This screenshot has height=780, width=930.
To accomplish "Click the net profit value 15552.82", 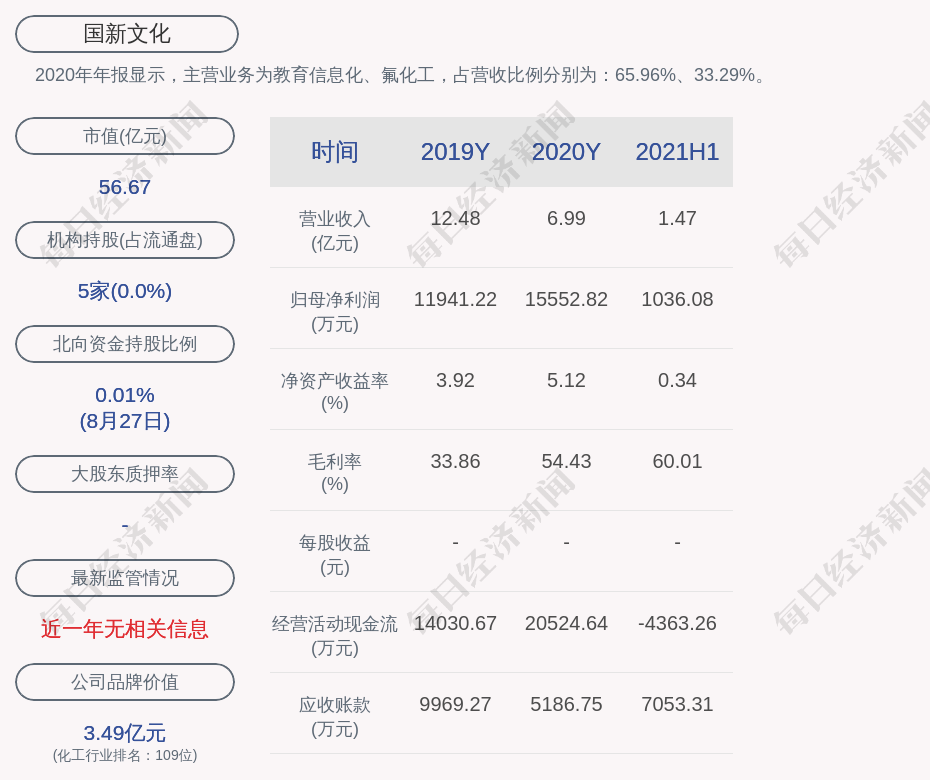I will tap(566, 299).
